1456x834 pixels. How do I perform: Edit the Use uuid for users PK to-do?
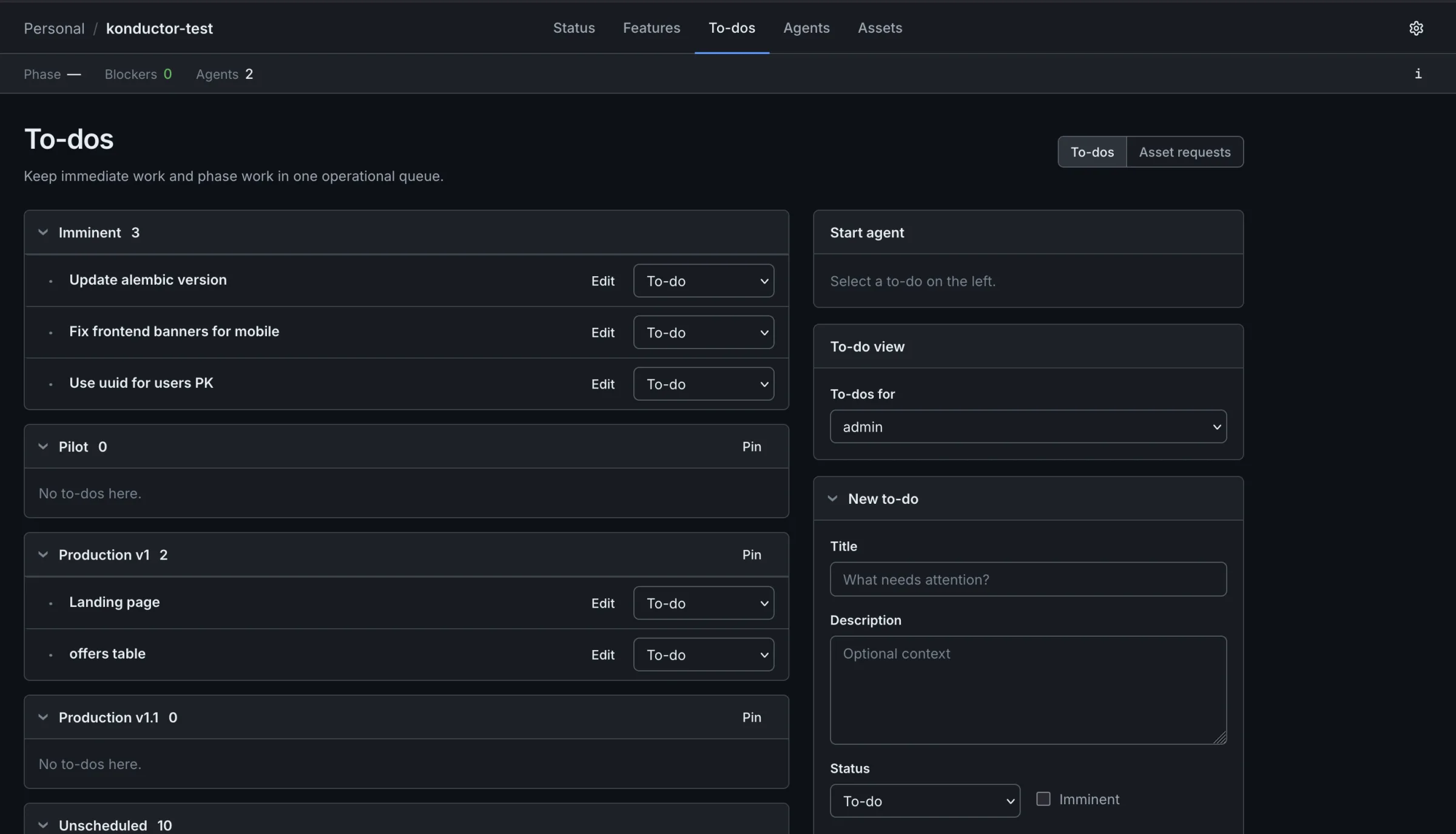click(603, 384)
